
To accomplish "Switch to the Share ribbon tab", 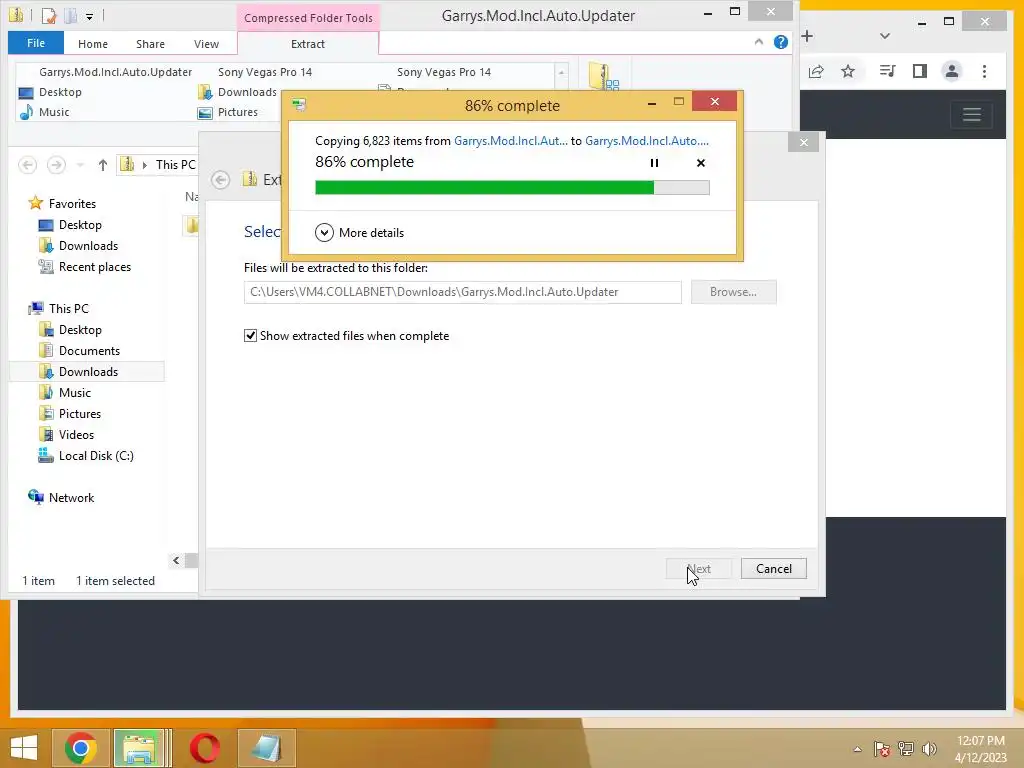I will [x=150, y=44].
